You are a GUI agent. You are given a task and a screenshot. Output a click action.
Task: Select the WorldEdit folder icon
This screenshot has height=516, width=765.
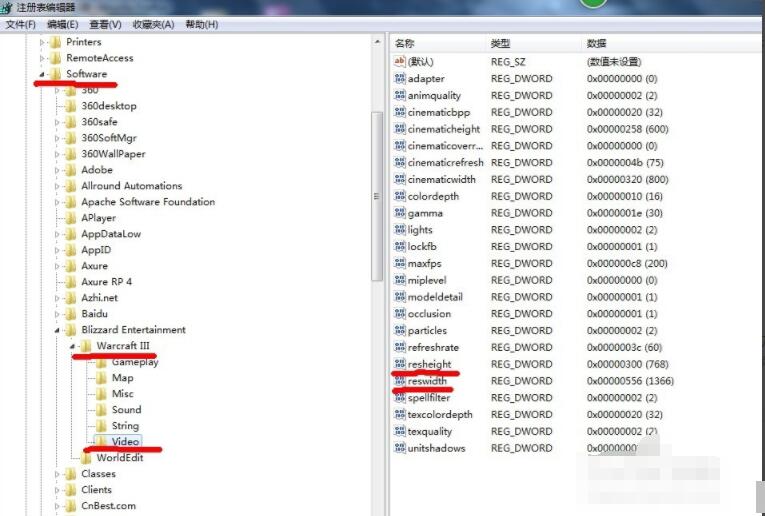[86, 458]
